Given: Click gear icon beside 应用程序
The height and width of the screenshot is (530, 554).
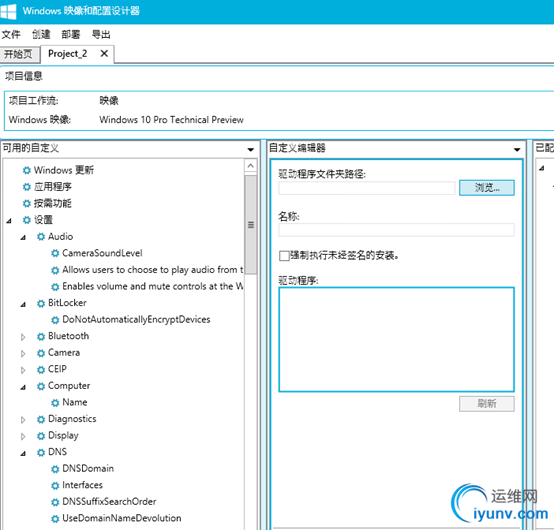Looking at the screenshot, I should tap(27, 187).
